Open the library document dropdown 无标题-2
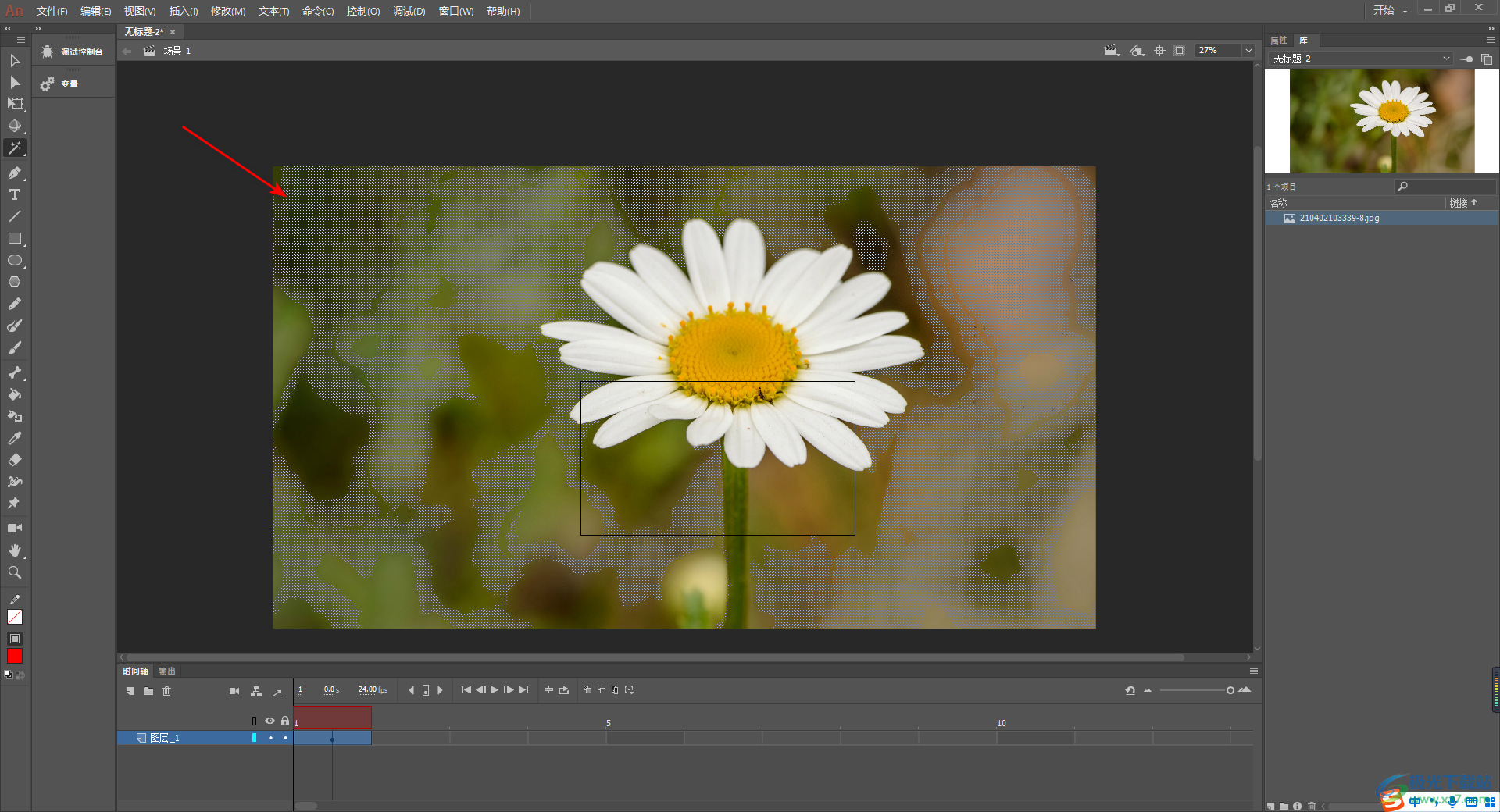This screenshot has height=812, width=1500. 1360,59
